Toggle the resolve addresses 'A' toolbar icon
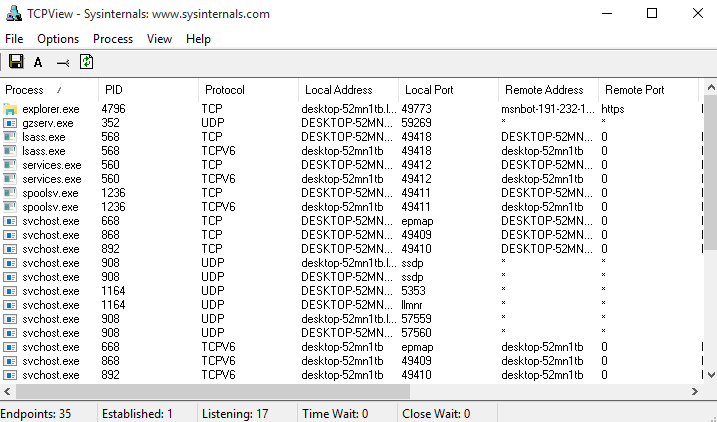 (x=38, y=63)
